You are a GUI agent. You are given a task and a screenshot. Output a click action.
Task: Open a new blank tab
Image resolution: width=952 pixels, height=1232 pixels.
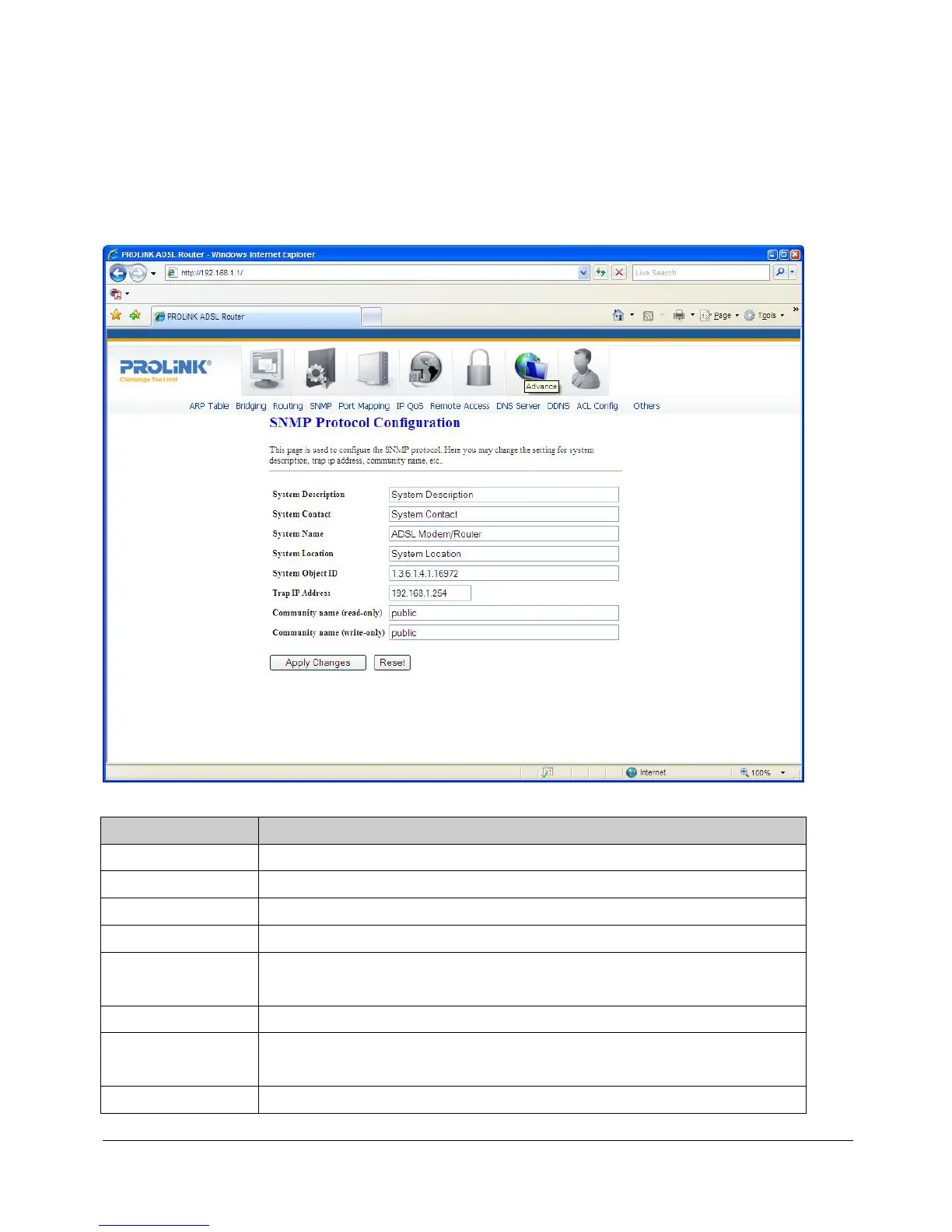(x=372, y=317)
